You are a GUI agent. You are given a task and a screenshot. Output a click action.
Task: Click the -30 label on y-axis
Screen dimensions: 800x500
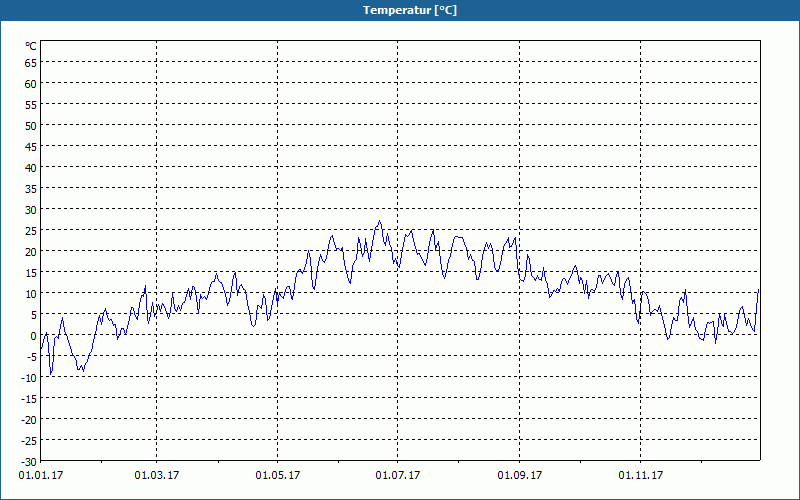coord(29,462)
